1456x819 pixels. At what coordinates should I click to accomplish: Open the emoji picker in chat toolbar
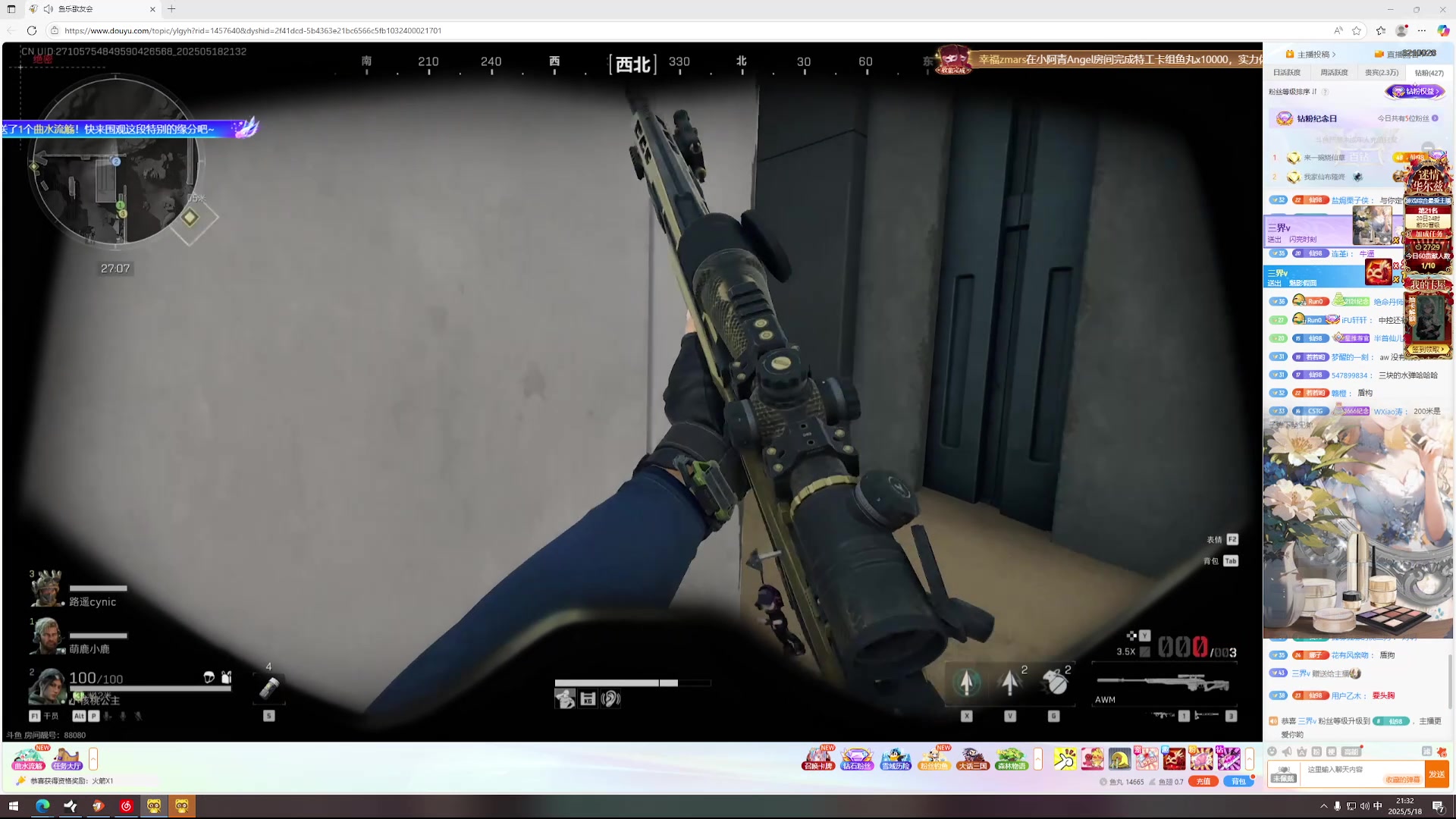click(x=1272, y=752)
